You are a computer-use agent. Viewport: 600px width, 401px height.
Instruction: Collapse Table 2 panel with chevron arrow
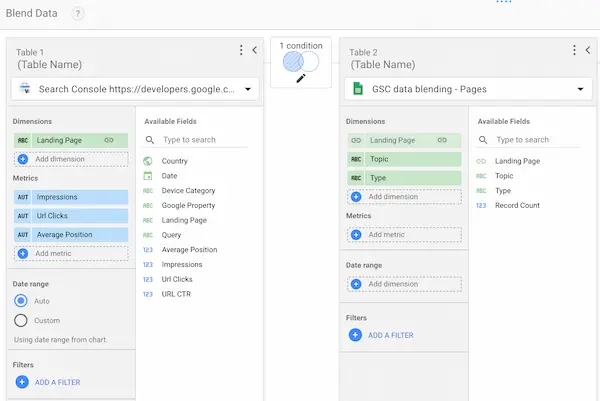tap(588, 50)
